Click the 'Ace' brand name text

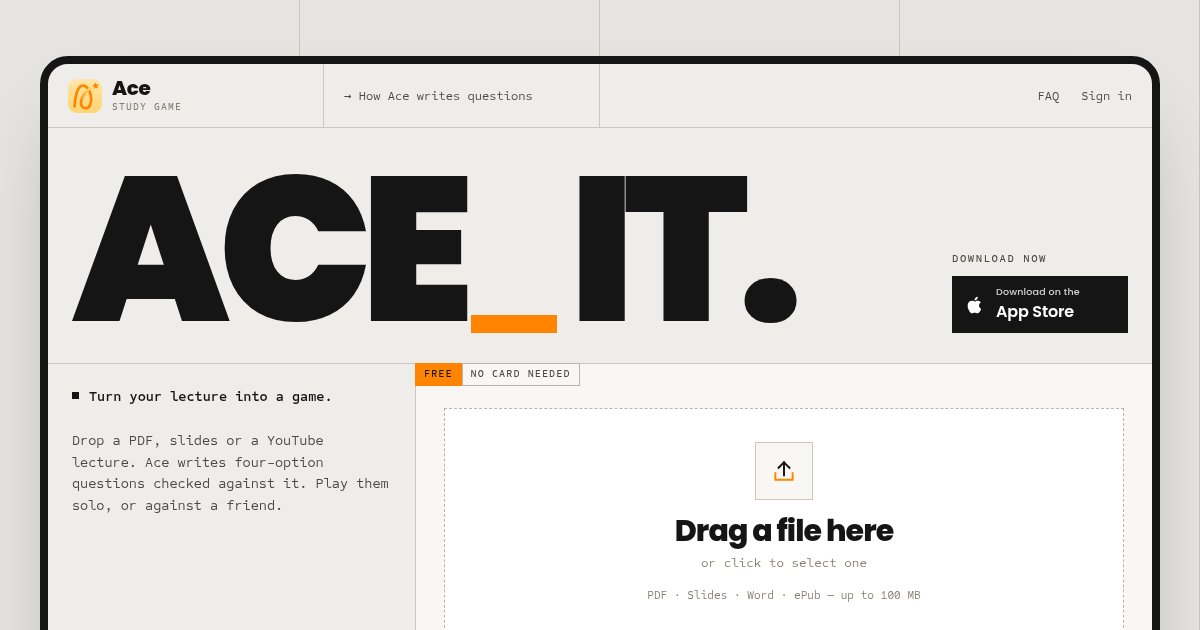click(x=131, y=88)
